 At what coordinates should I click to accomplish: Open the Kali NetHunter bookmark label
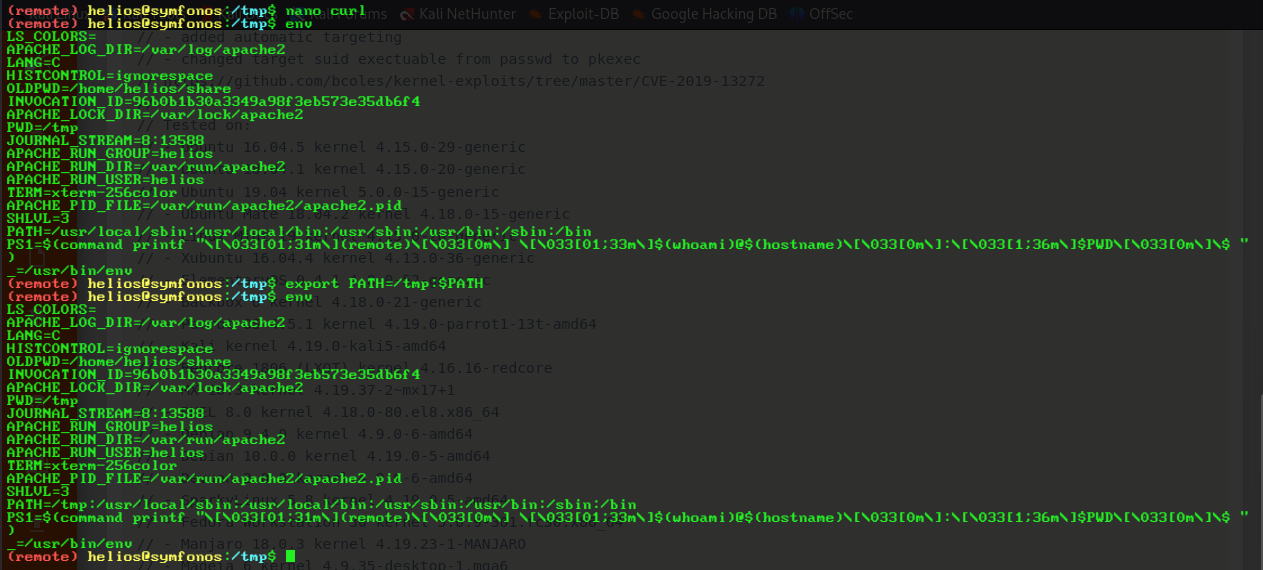pyautogui.click(x=470, y=14)
